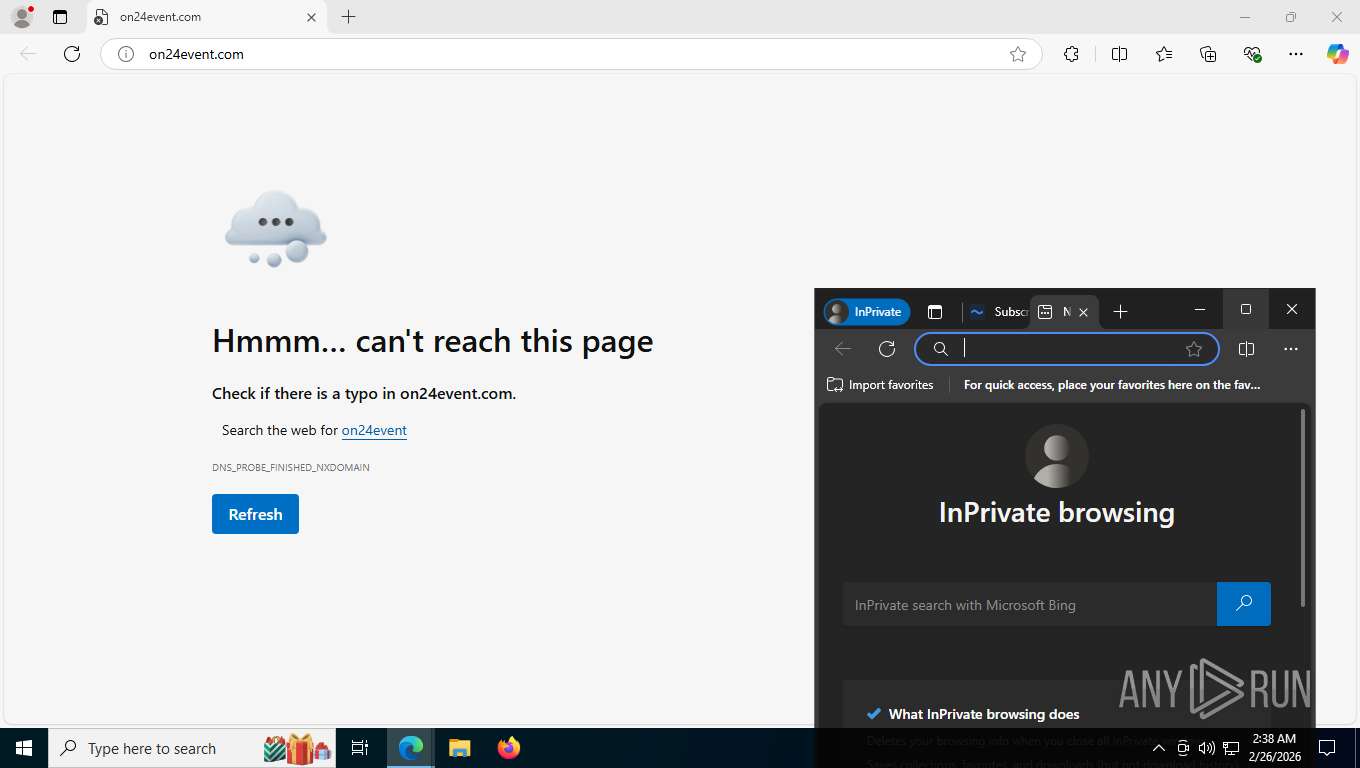Open a new tab in InPrivate window

tap(1120, 312)
